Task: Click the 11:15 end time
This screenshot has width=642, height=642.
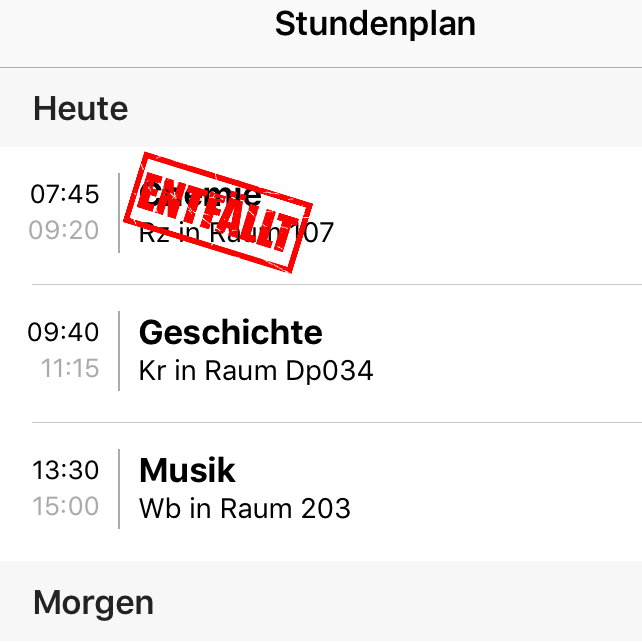Action: click(70, 369)
